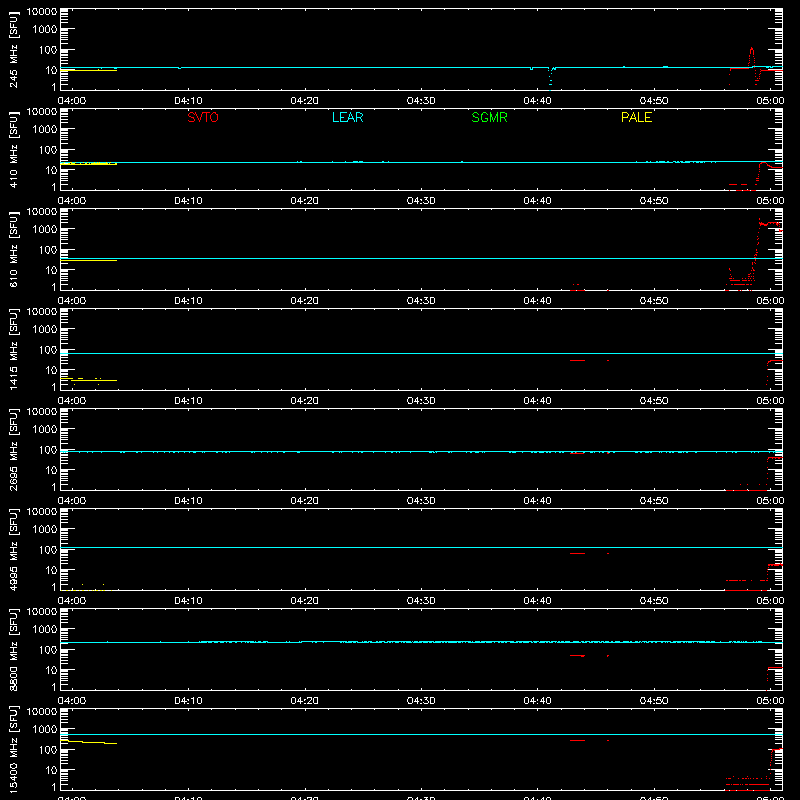This screenshot has height=800, width=800.
Task: Click 04:00 tick label under 4995 MHz panel
Action: [x=72, y=601]
